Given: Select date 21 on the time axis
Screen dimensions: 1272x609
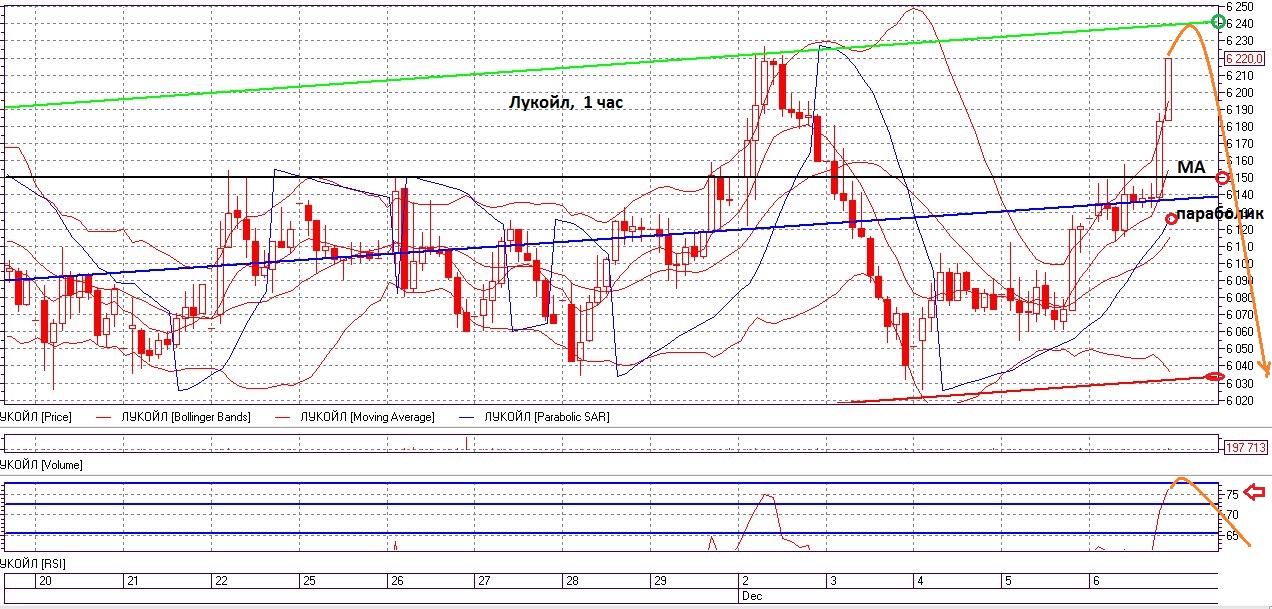Looking at the screenshot, I should (x=134, y=581).
